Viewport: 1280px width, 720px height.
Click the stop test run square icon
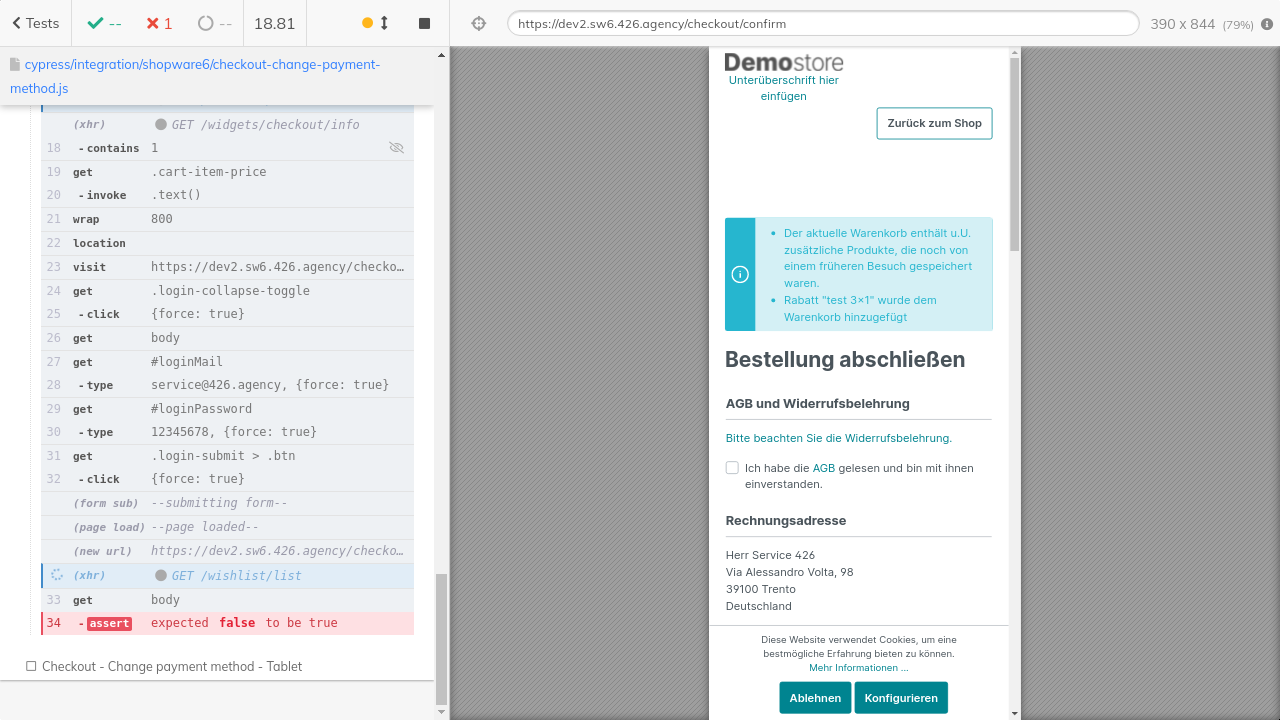click(424, 23)
